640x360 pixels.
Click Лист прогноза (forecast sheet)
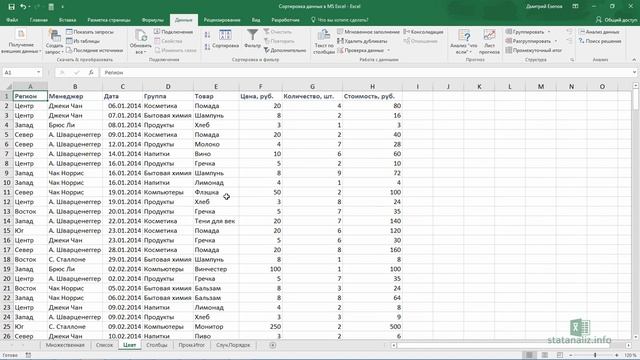[x=489, y=41]
